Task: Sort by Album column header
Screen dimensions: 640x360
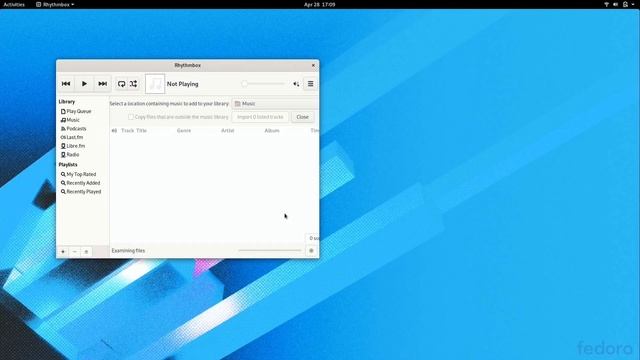Action: (x=272, y=131)
